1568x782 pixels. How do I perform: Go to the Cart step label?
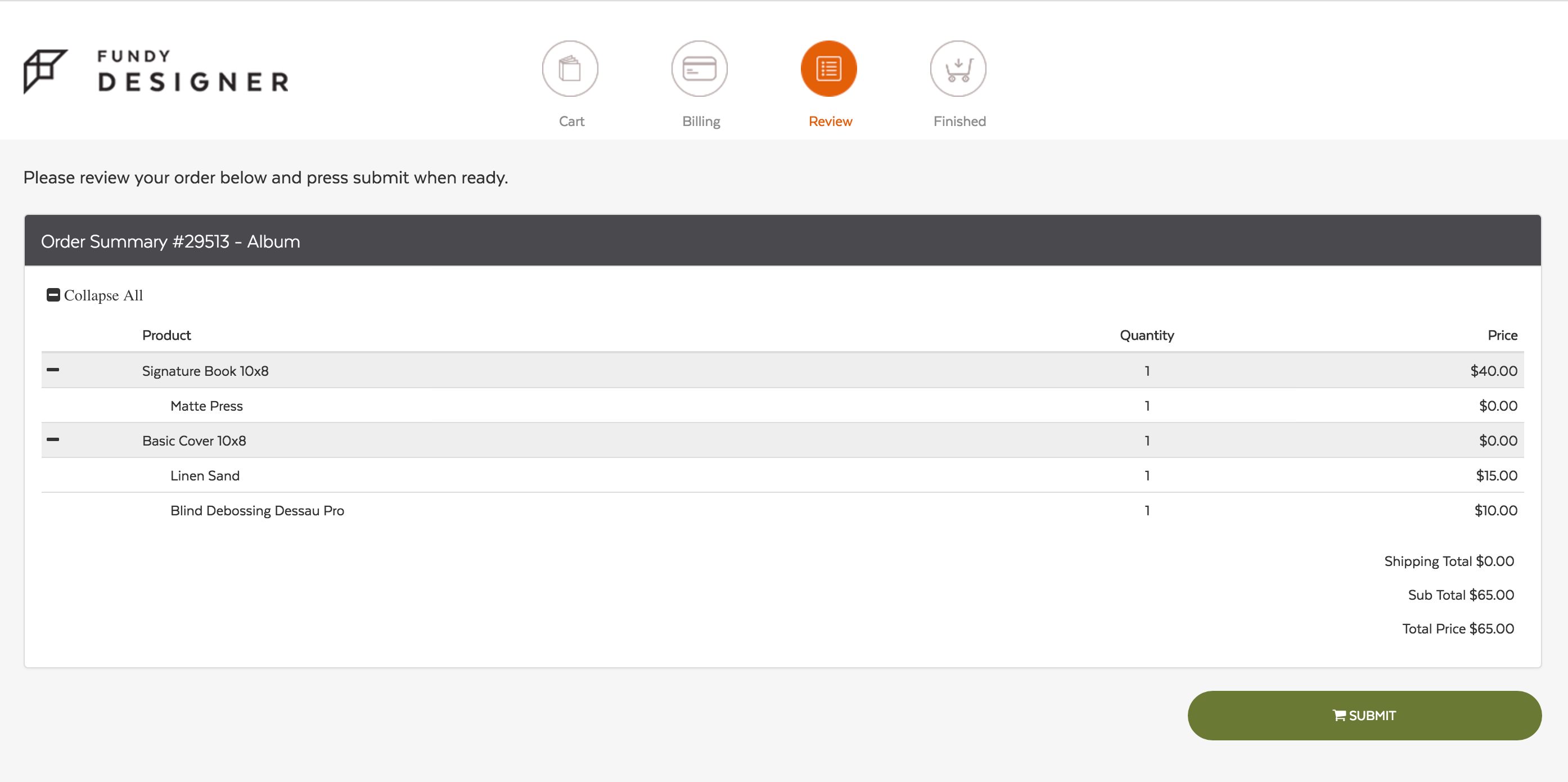tap(571, 121)
